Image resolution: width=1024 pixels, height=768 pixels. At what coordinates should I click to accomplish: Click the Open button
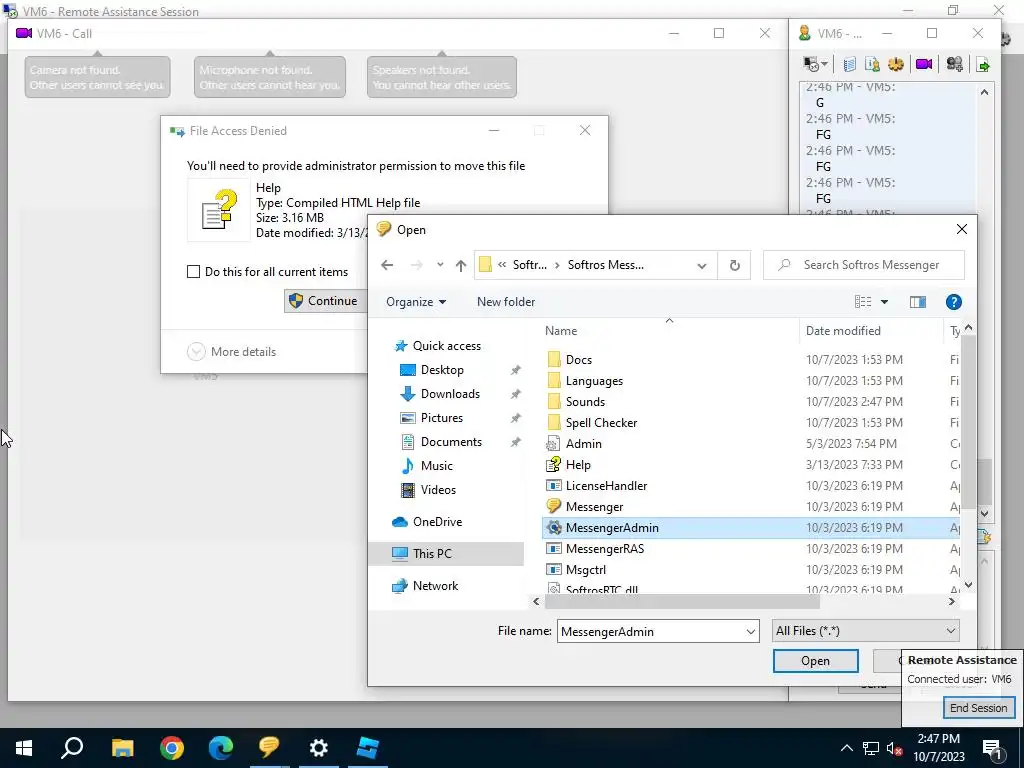pyautogui.click(x=816, y=661)
